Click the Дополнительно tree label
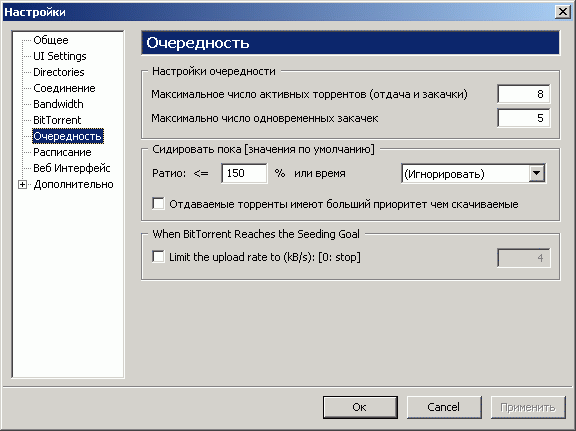Image resolution: width=576 pixels, height=431 pixels. [73, 184]
